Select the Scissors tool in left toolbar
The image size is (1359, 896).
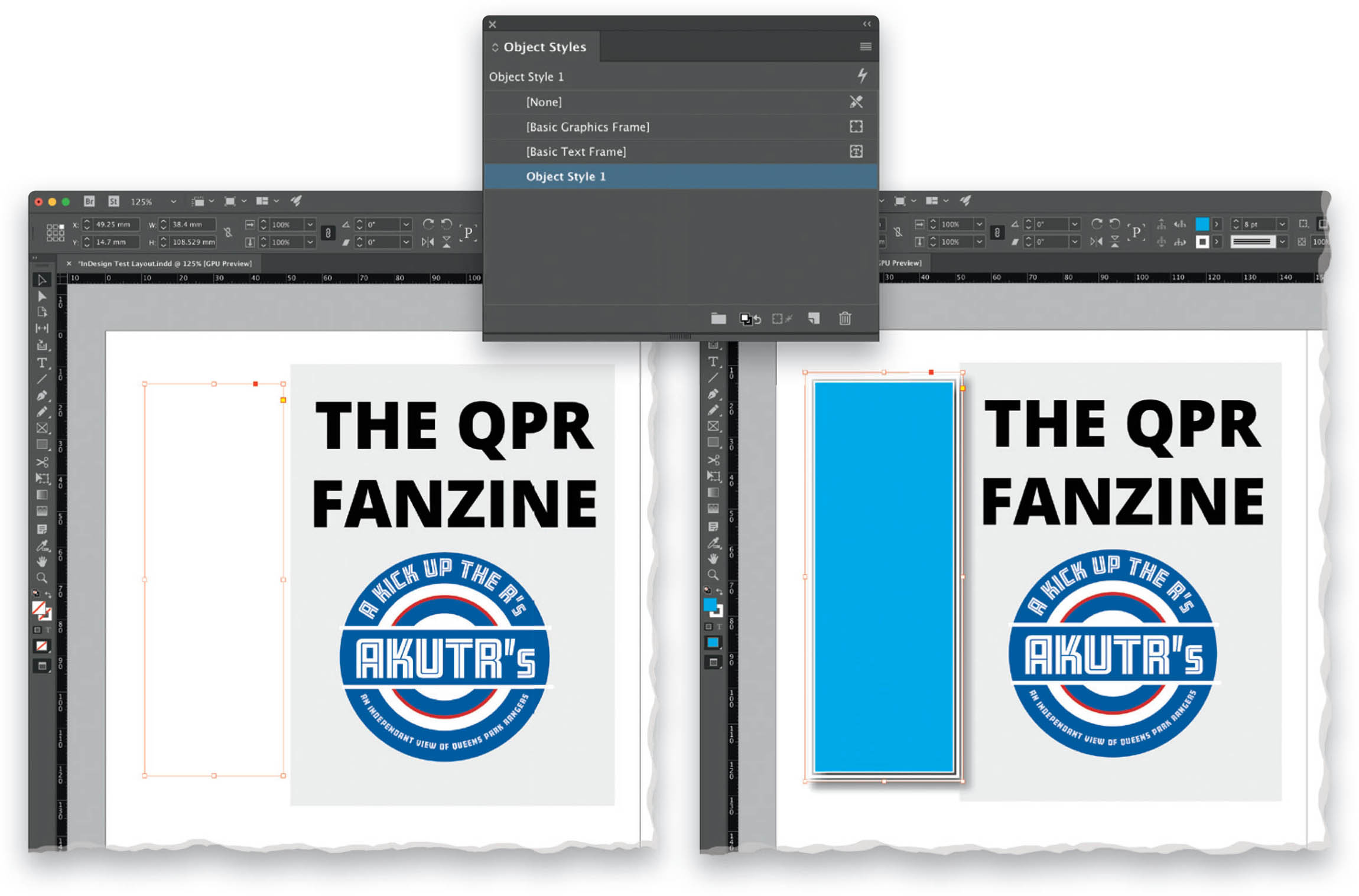coord(42,462)
